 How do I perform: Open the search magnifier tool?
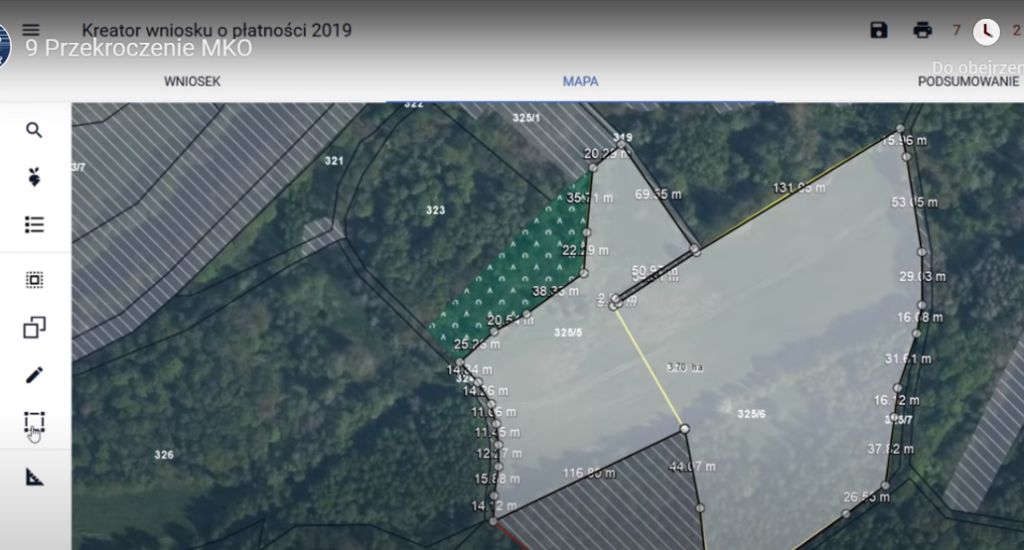pos(34,130)
